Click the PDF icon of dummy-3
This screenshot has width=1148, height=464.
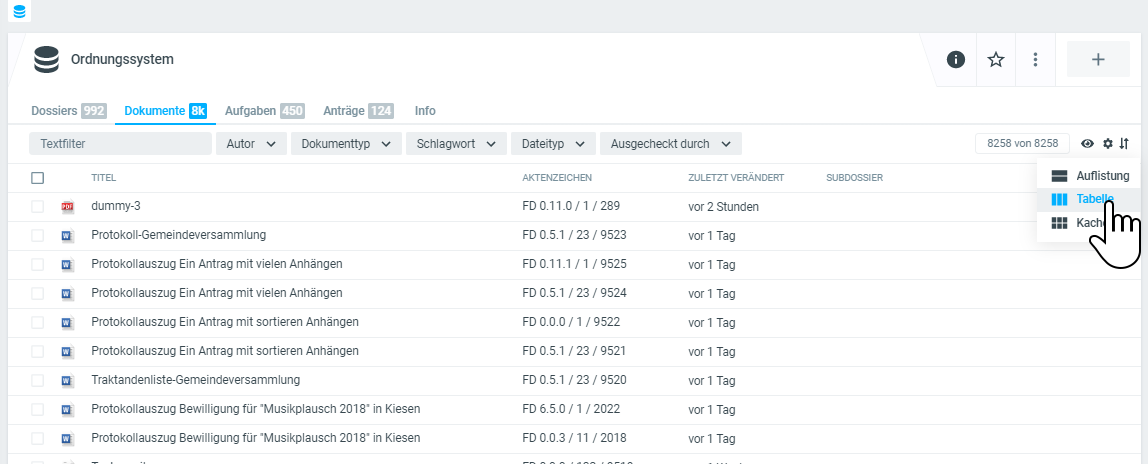tap(68, 207)
